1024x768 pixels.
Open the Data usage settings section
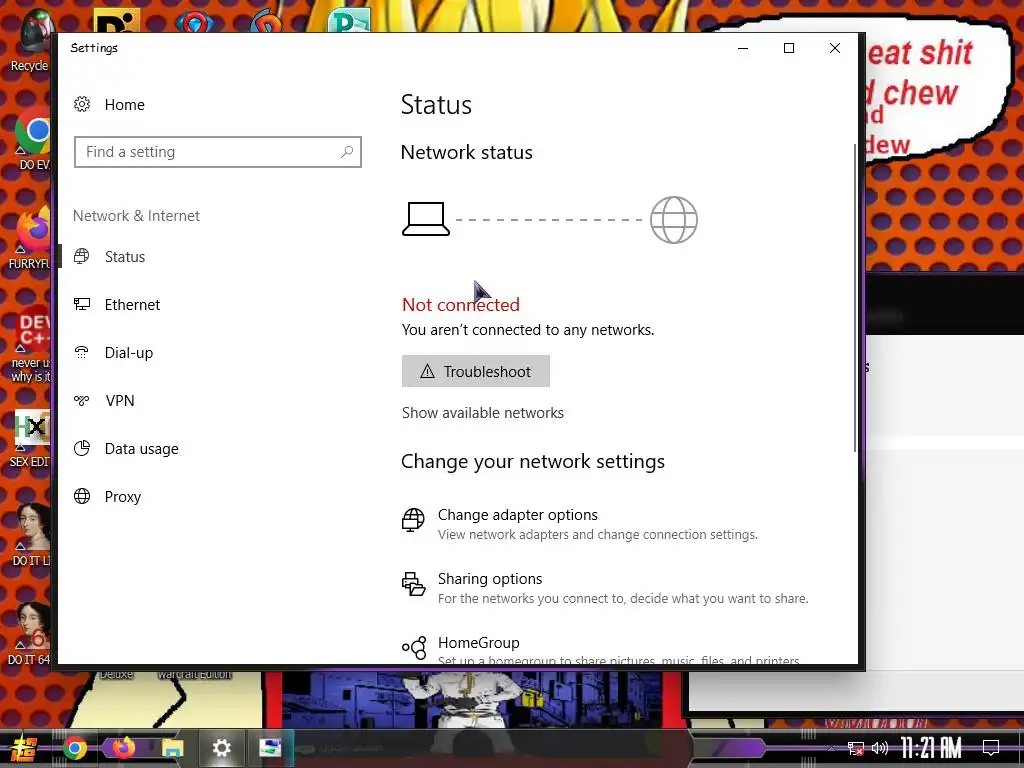[x=142, y=449]
